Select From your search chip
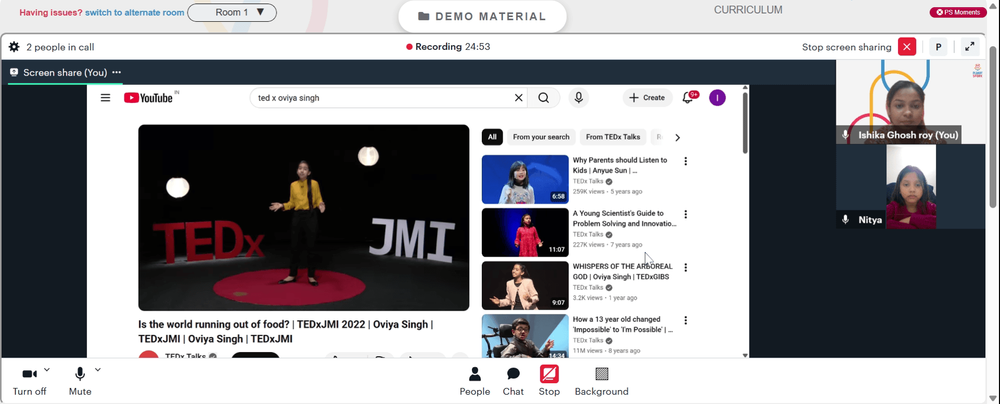 541,137
